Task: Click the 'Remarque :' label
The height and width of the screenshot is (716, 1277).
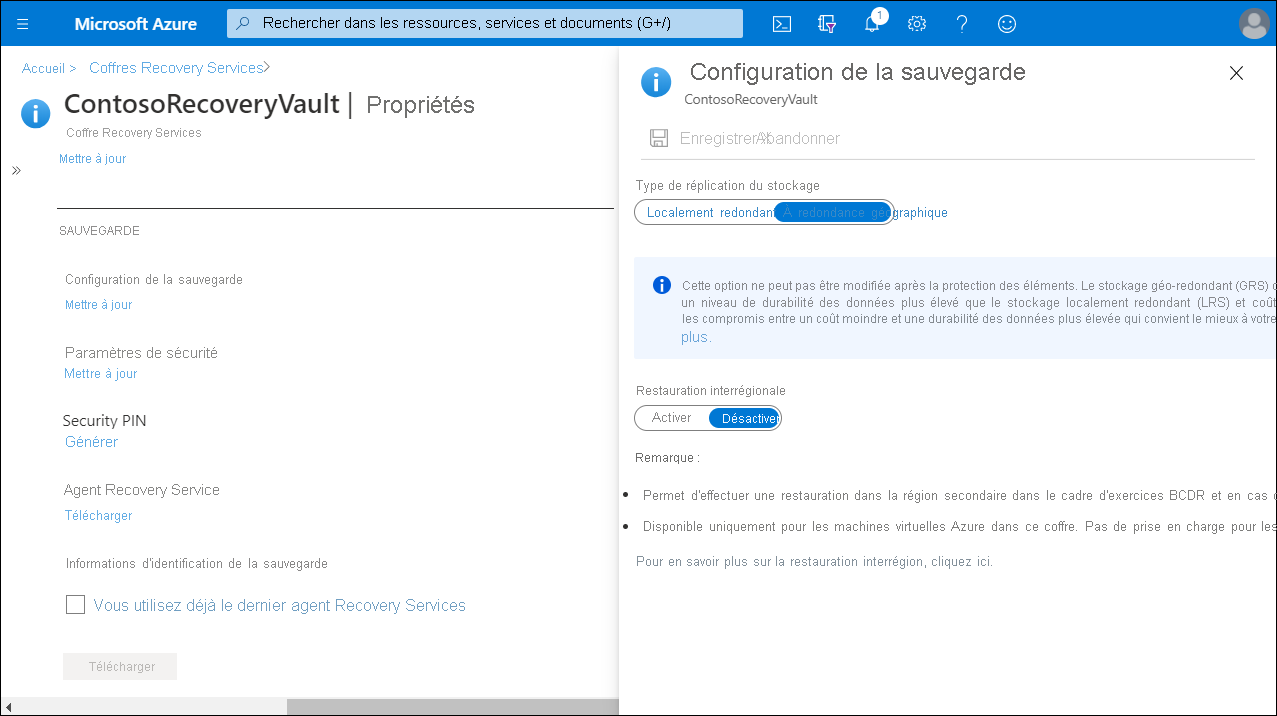Action: point(668,458)
